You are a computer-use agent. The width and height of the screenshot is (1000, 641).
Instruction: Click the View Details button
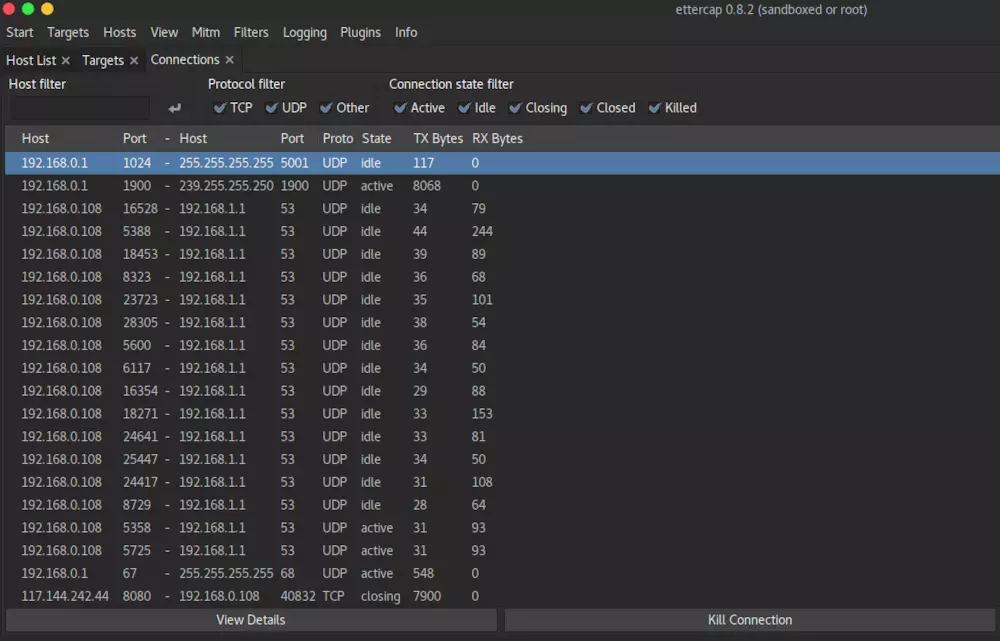[251, 620]
